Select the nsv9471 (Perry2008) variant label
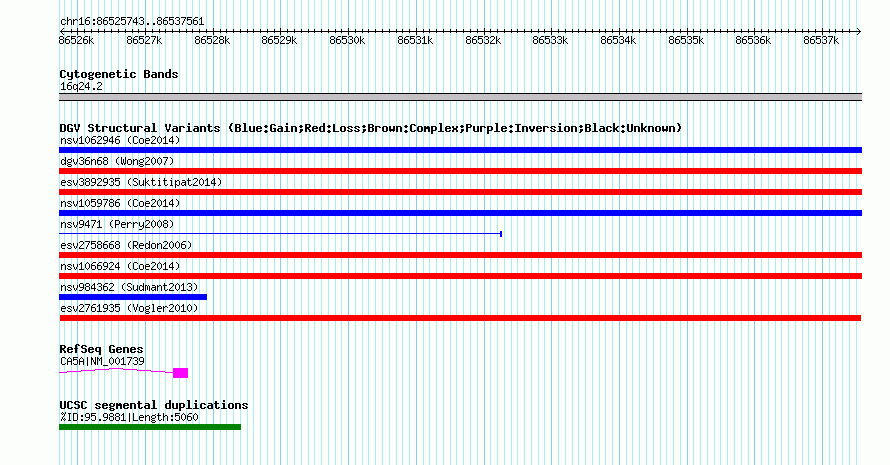 (x=117, y=224)
